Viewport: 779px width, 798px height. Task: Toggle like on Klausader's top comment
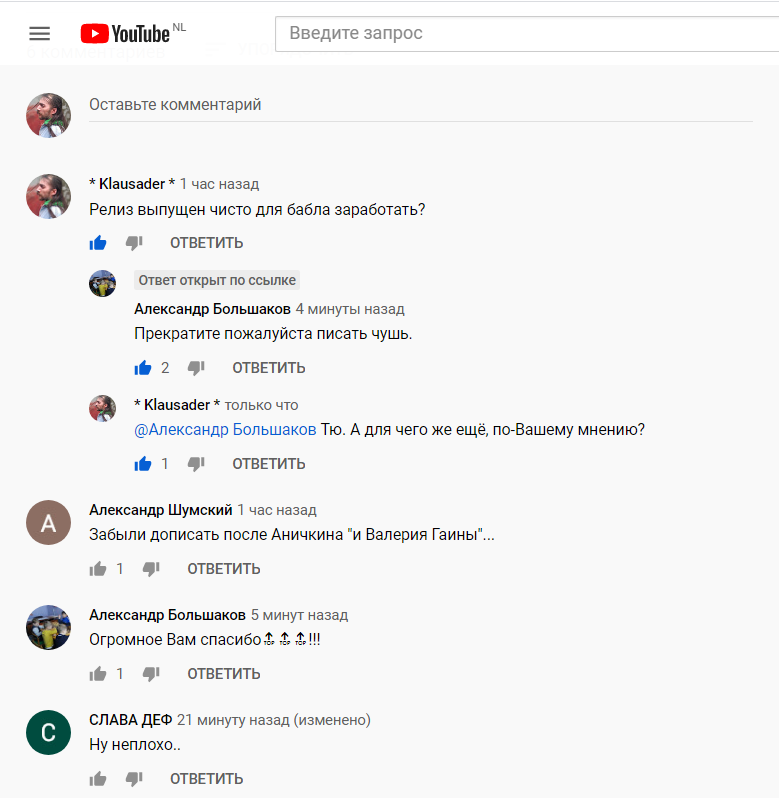coord(98,243)
